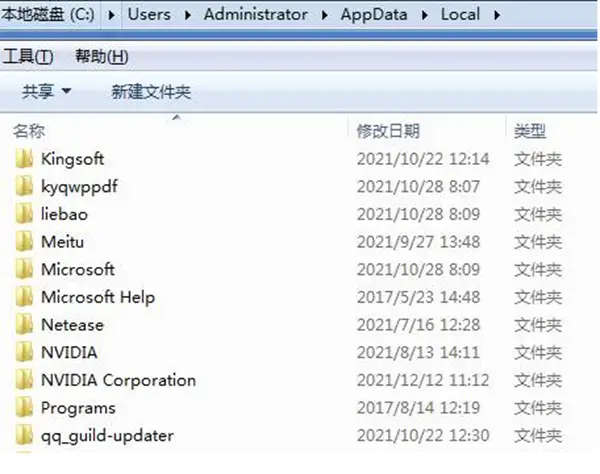600x474 pixels.
Task: Select the kyqwppdf folder name
Action: click(79, 187)
